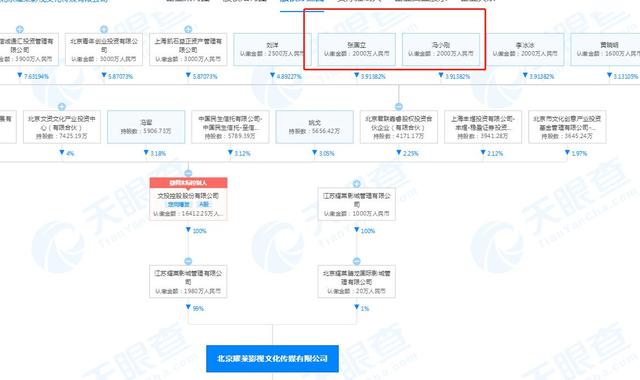Collapse minus icon above 20万人民币 cinema node

pos(357,261)
